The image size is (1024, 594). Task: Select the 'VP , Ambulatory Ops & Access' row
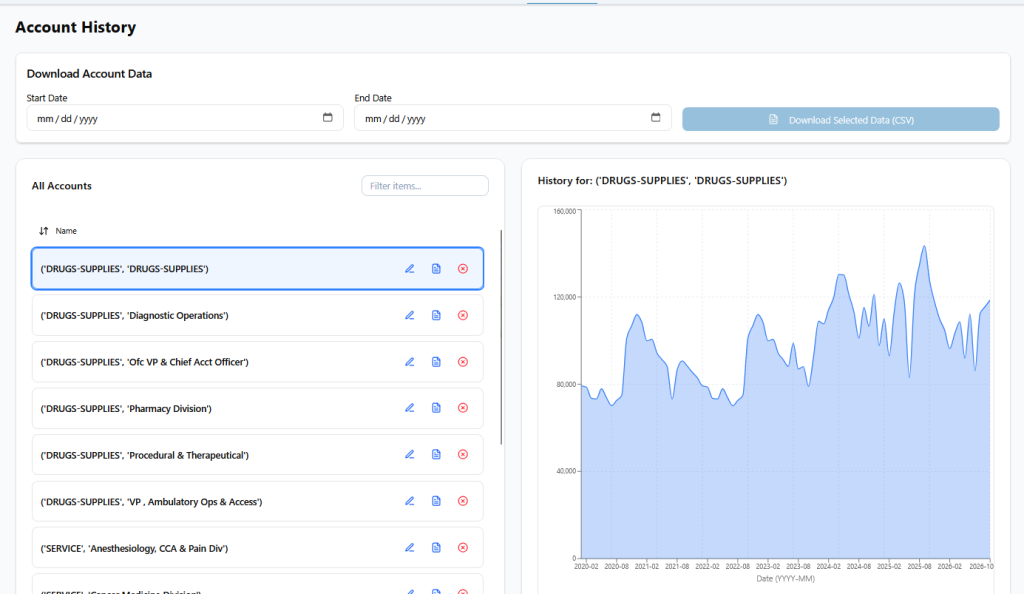pyautogui.click(x=257, y=501)
